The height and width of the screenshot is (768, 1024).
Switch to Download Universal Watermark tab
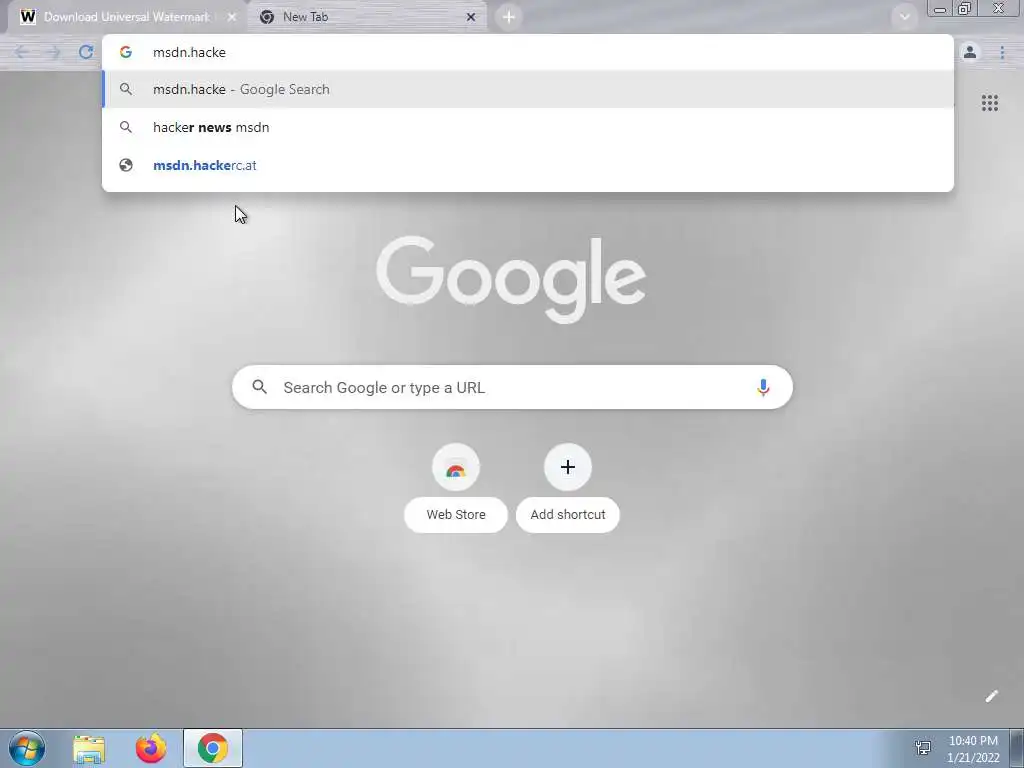127,17
